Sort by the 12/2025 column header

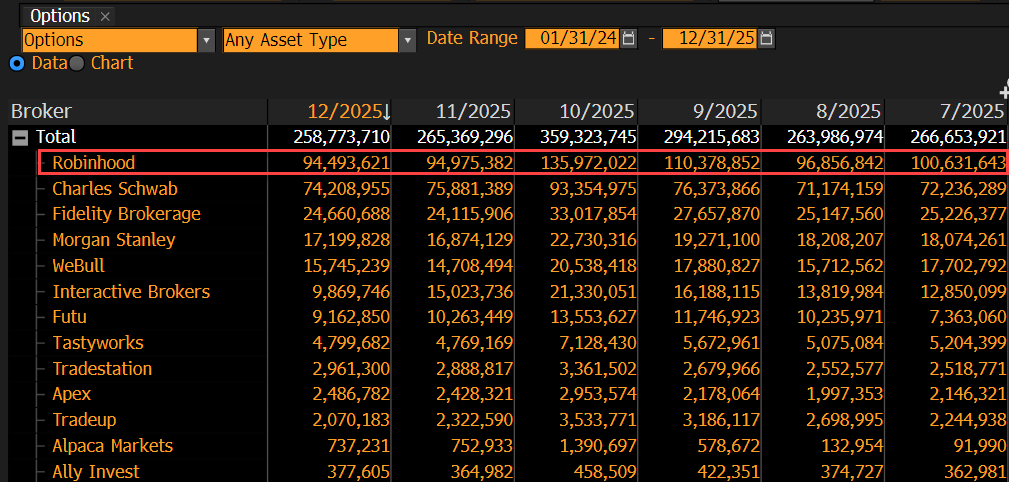330,111
